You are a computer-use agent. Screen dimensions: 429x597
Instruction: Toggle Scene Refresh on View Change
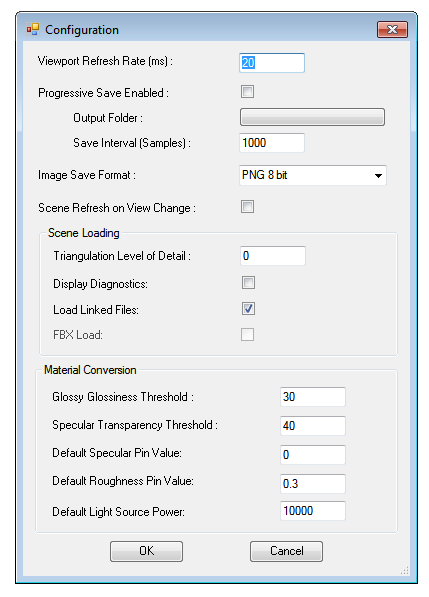tap(247, 207)
